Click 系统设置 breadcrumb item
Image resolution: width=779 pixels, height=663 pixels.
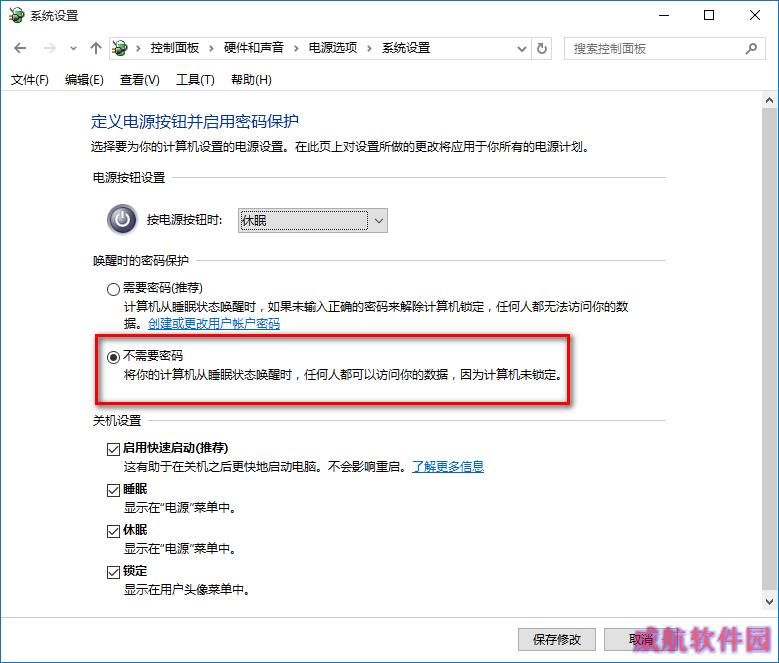[x=406, y=48]
